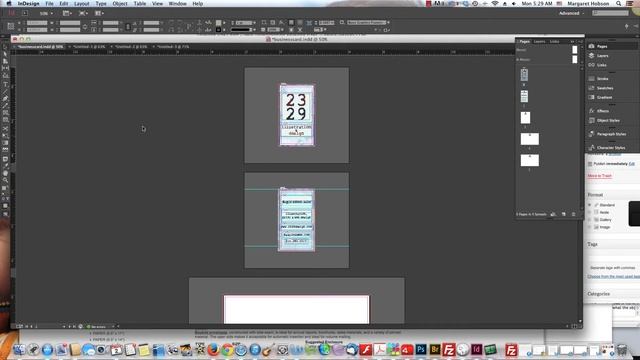Click the search field in application bar
Image resolution: width=640 pixels, height=360 pixels.
click(611, 13)
